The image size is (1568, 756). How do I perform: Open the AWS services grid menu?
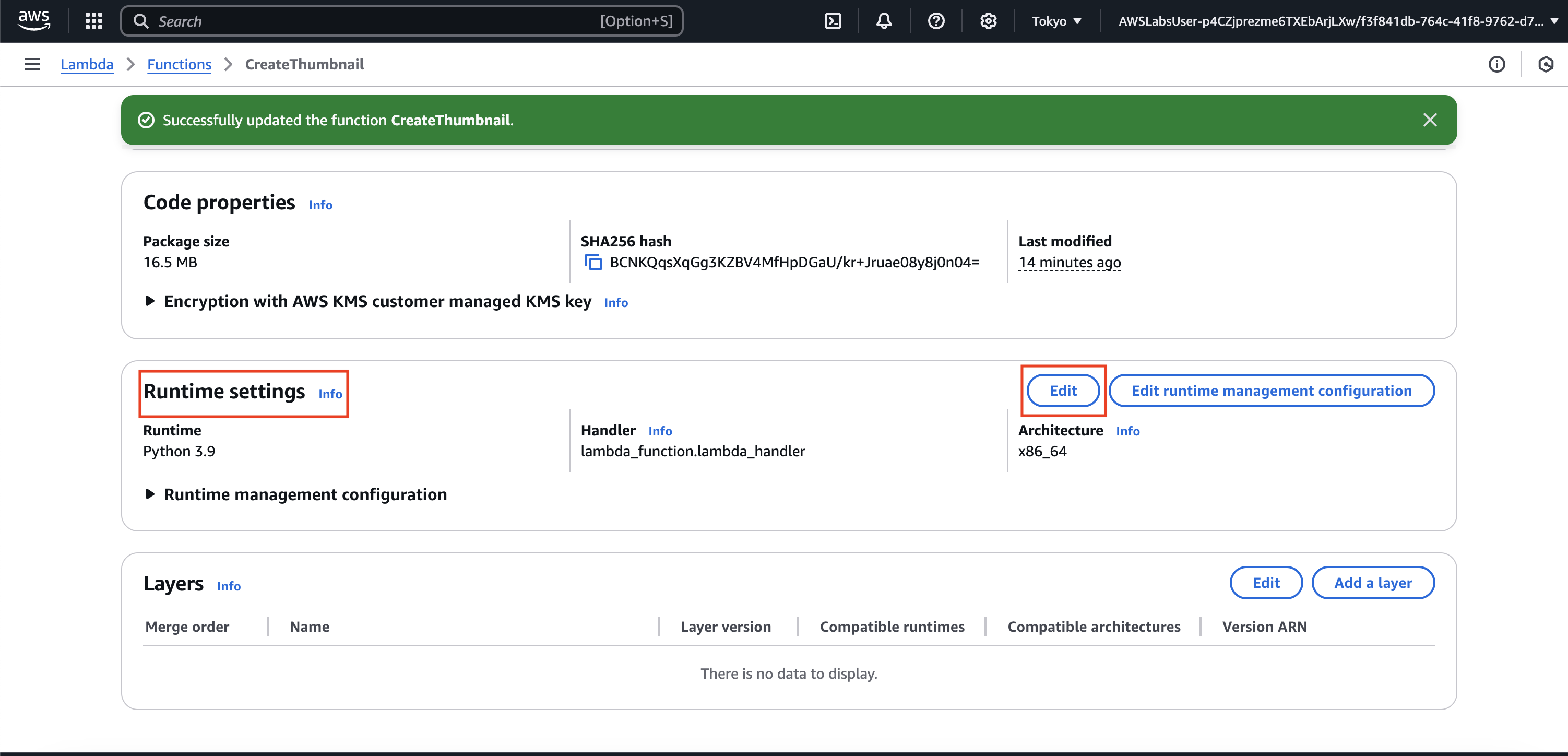pyautogui.click(x=94, y=21)
